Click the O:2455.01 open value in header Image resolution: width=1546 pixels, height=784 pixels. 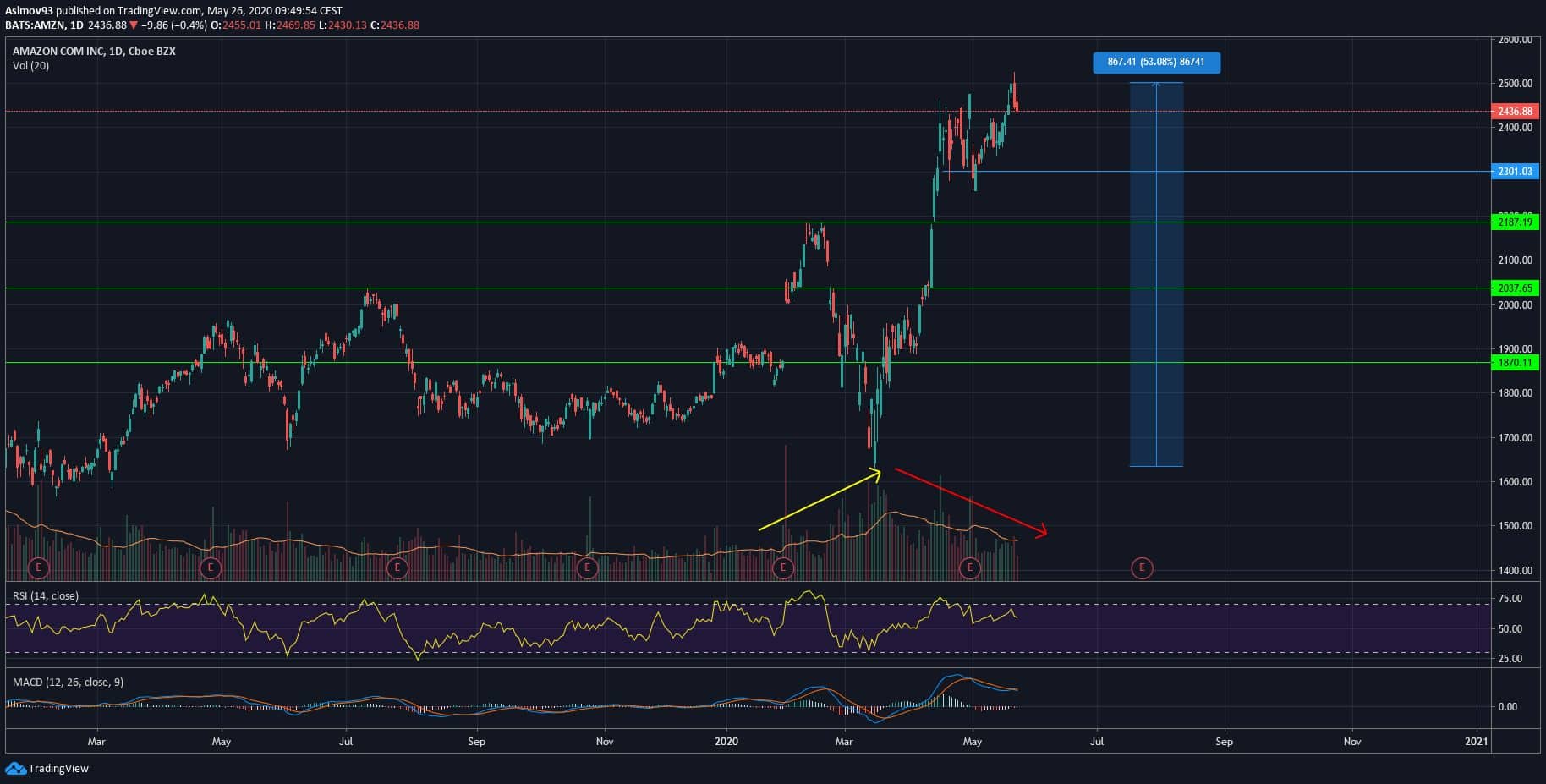point(236,25)
